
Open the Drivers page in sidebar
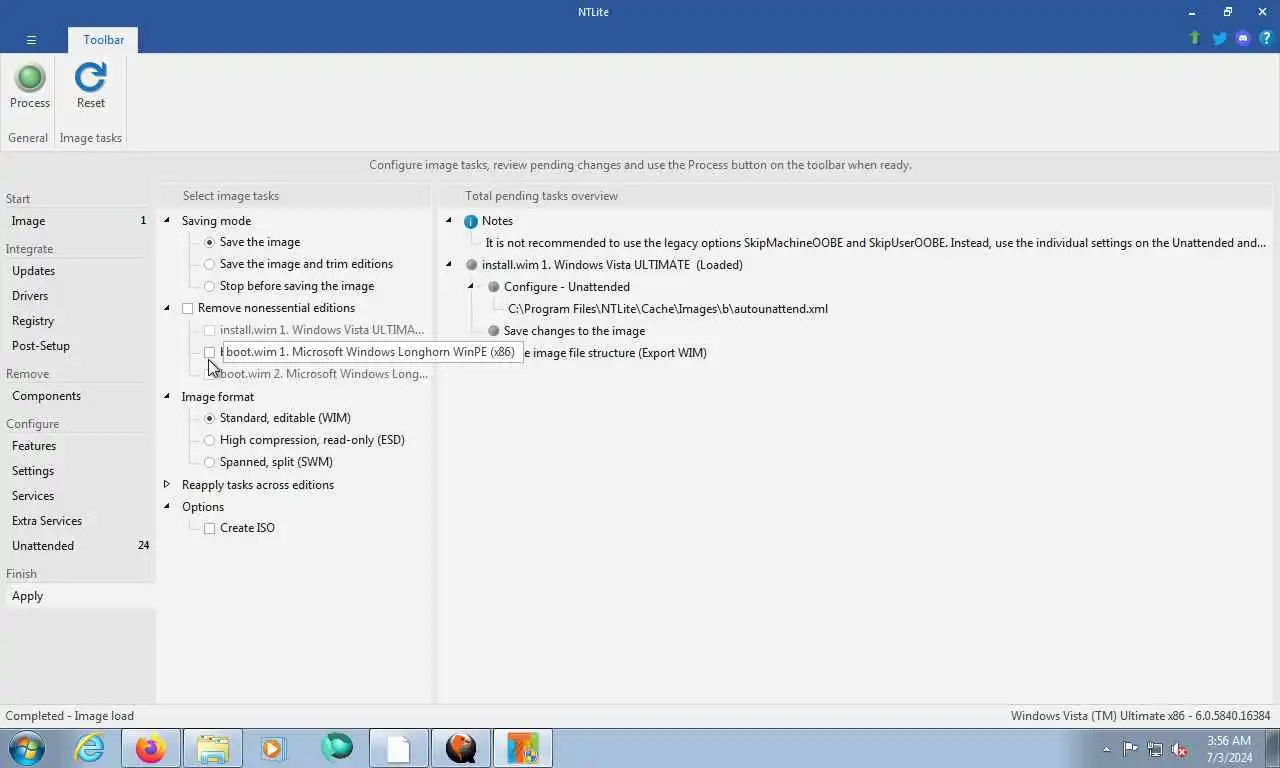click(x=78, y=296)
